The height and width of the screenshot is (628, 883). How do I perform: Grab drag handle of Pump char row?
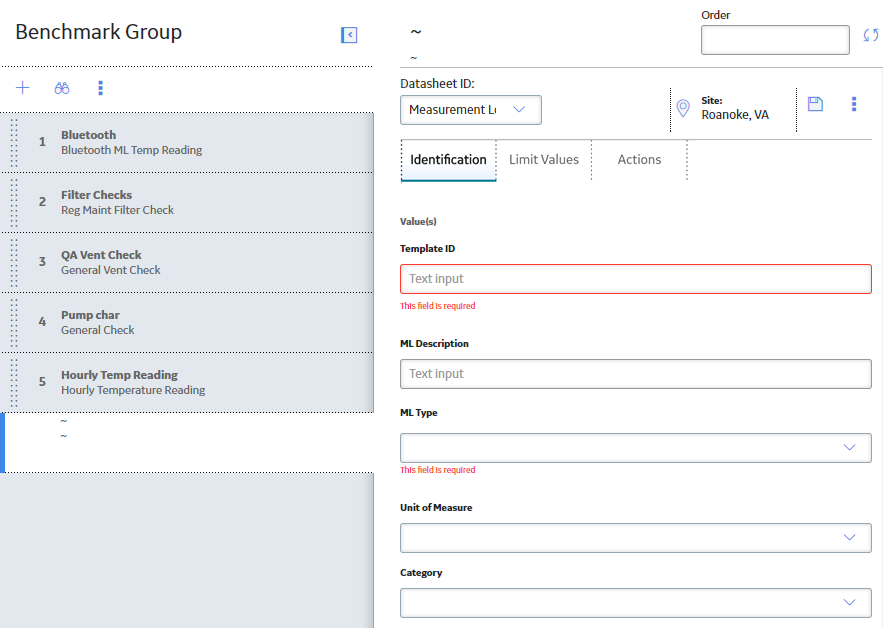click(14, 323)
